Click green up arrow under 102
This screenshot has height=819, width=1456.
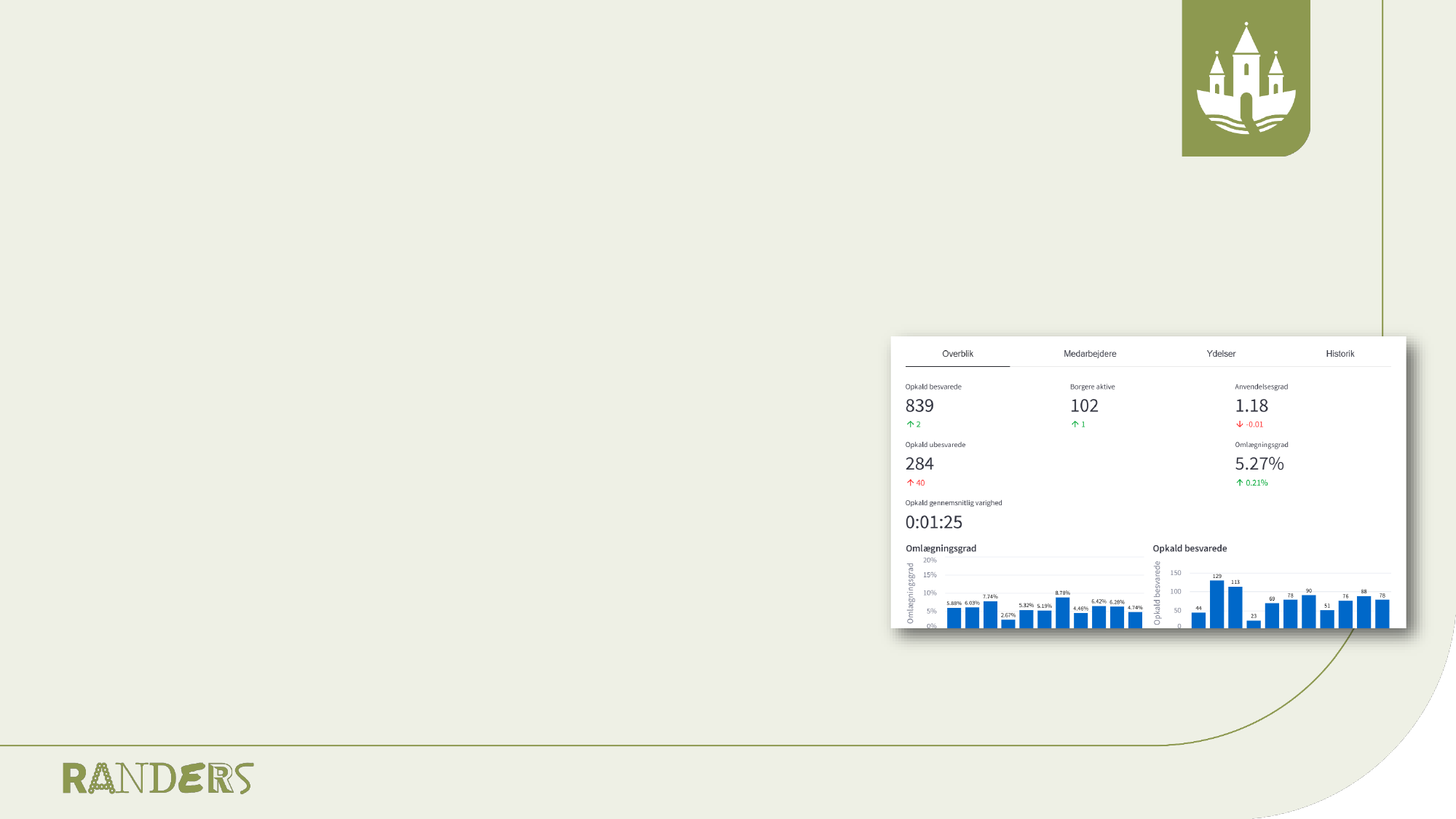[1075, 424]
